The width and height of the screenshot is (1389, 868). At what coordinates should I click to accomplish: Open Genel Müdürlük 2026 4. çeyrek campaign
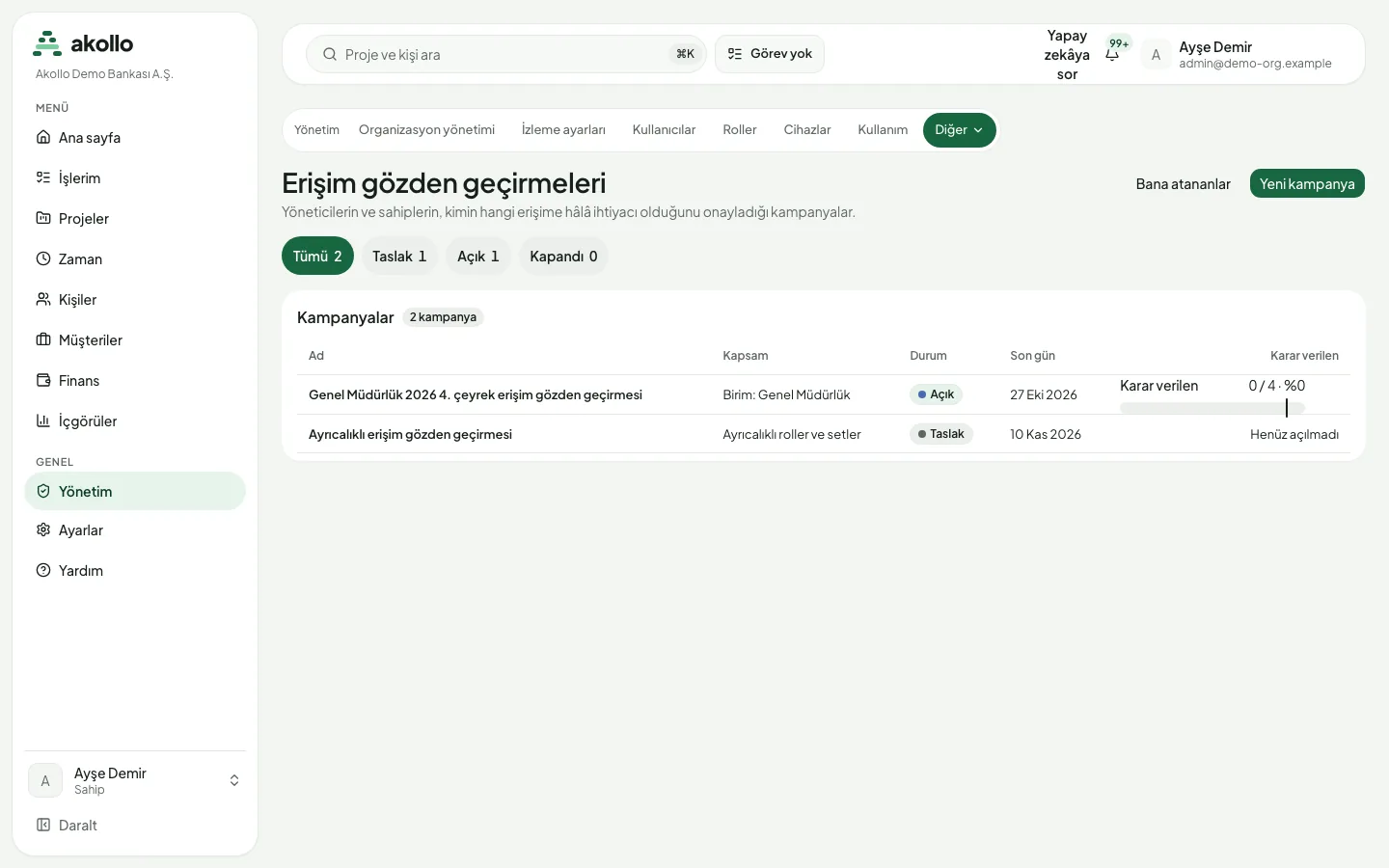pyautogui.click(x=476, y=394)
